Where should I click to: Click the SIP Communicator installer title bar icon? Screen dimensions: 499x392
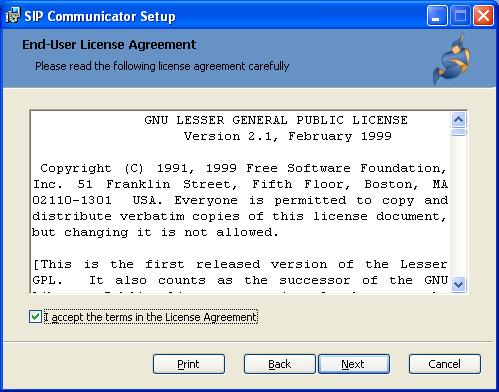pos(13,15)
